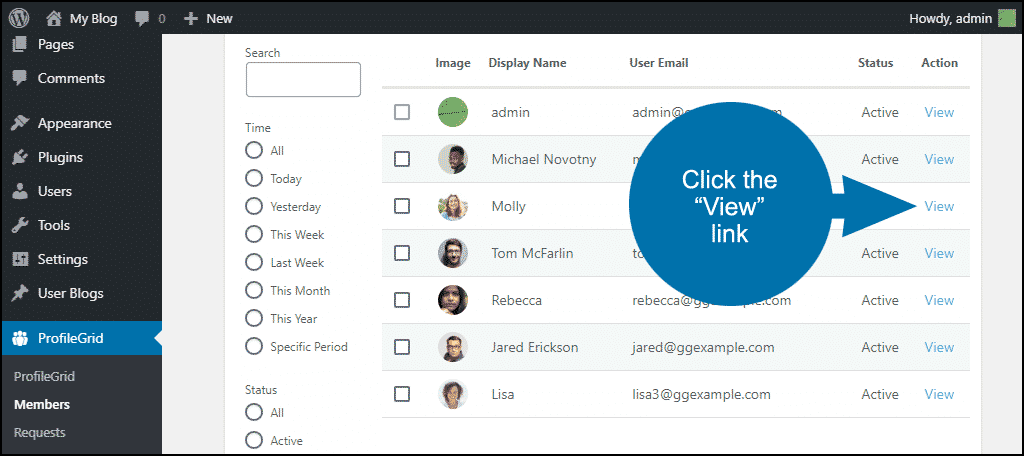The width and height of the screenshot is (1024, 456).
Task: Check the box for Michael Novotny
Action: (x=402, y=159)
